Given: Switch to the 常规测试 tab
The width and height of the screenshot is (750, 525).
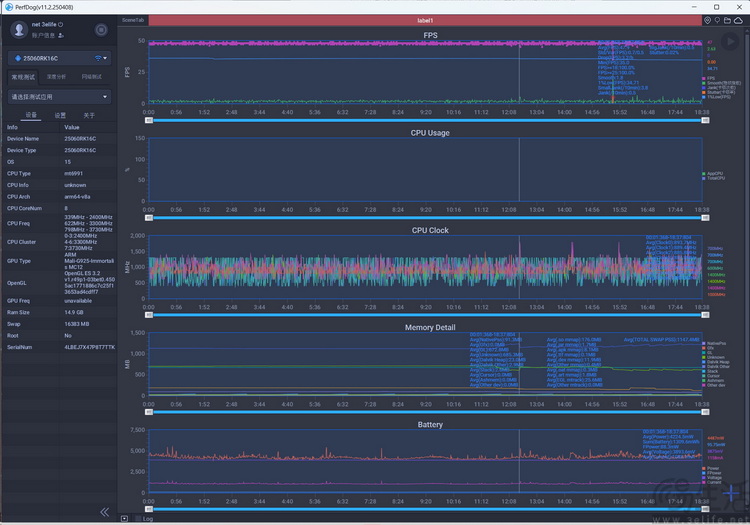Looking at the screenshot, I should coord(23,77).
